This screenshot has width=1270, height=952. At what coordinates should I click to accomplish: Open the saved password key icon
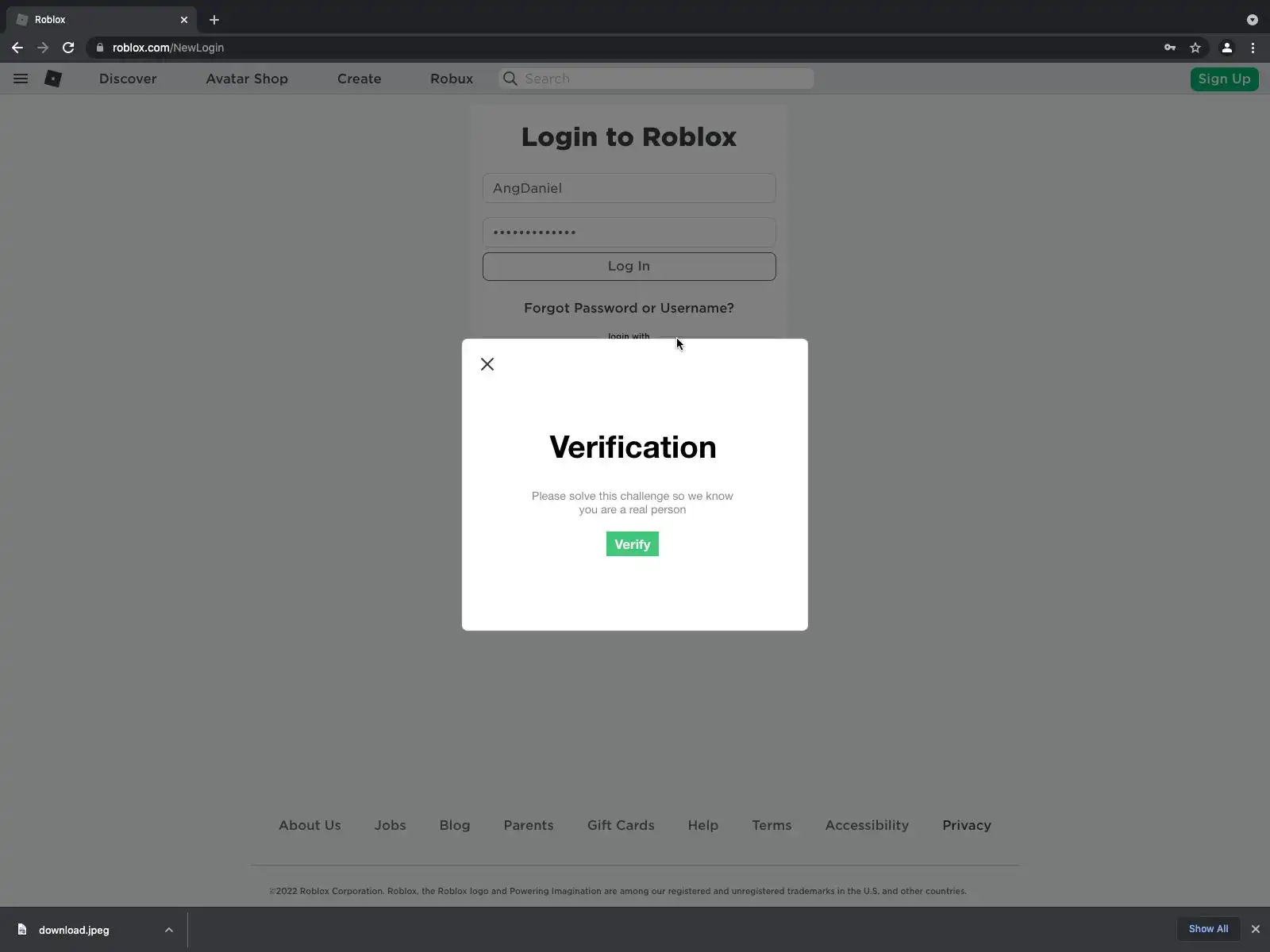[1170, 48]
